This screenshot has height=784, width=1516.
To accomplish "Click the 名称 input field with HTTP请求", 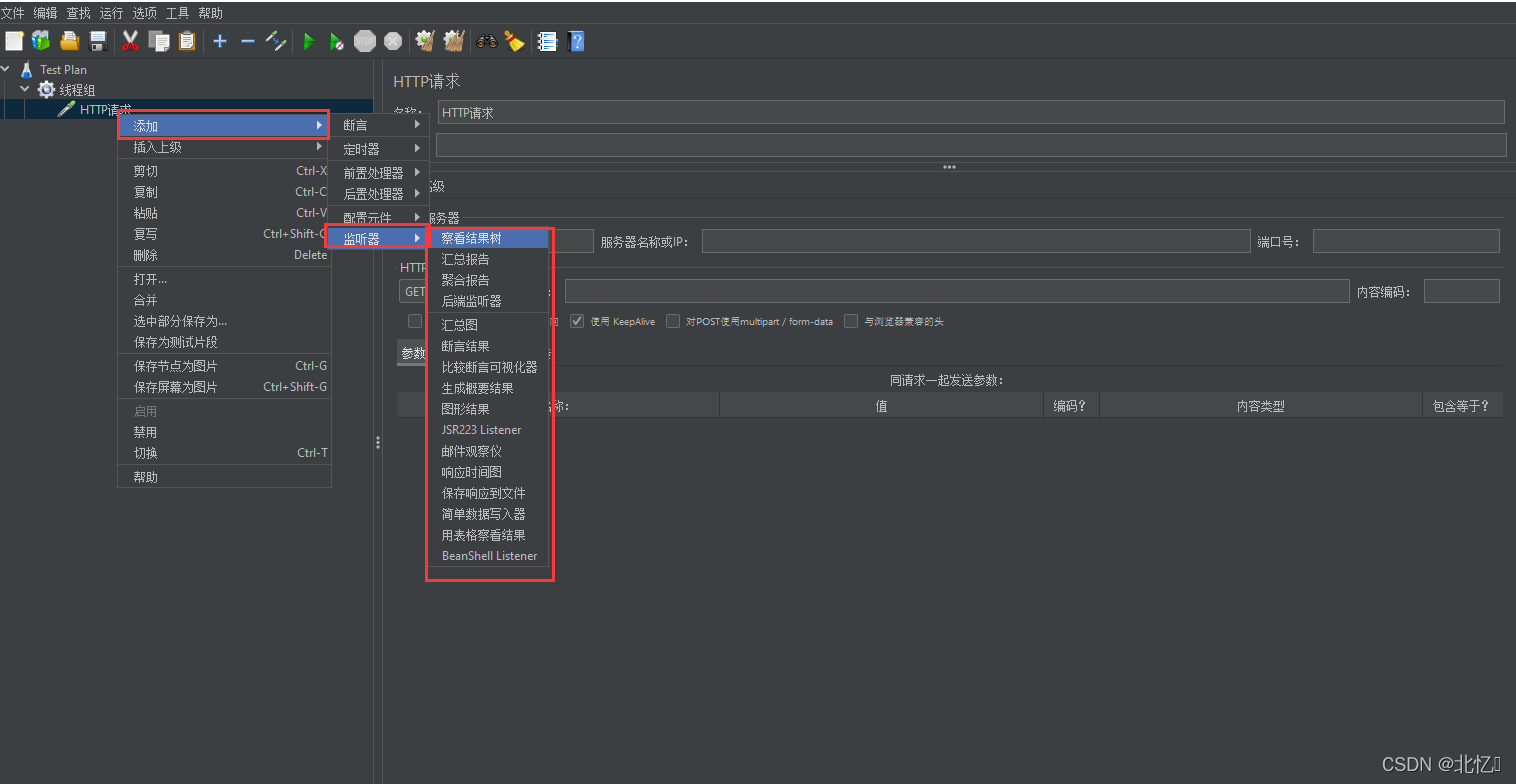I will [971, 112].
